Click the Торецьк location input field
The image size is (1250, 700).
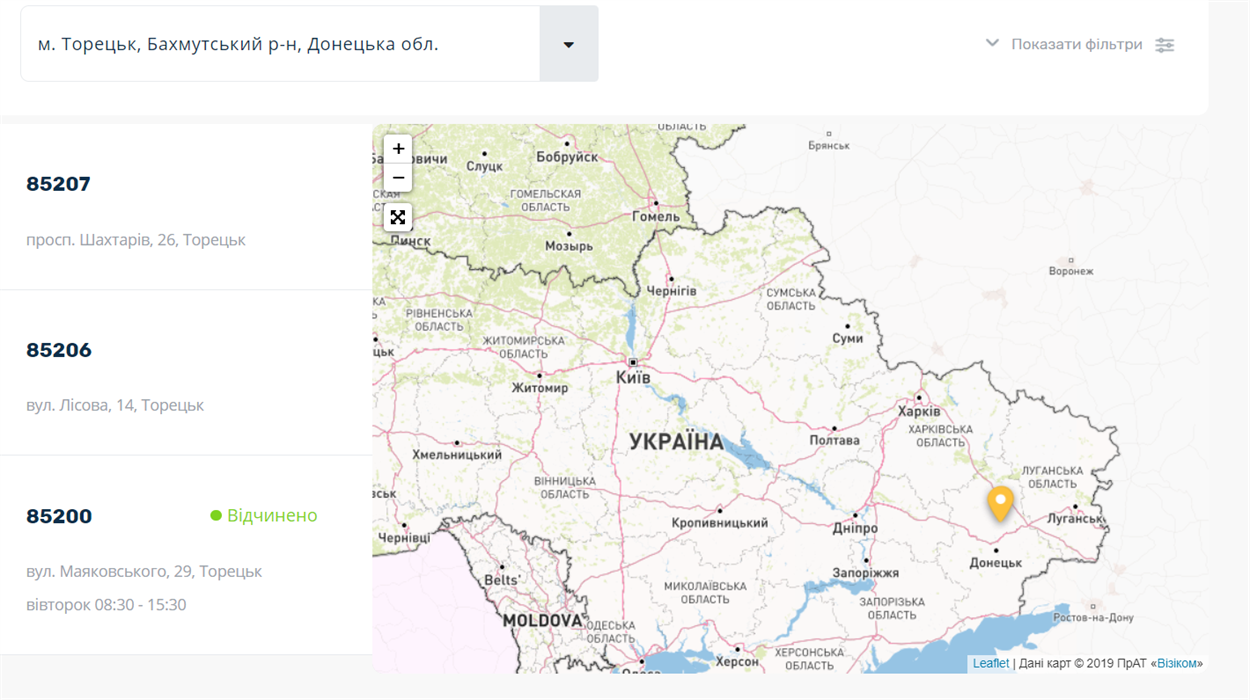tap(280, 44)
